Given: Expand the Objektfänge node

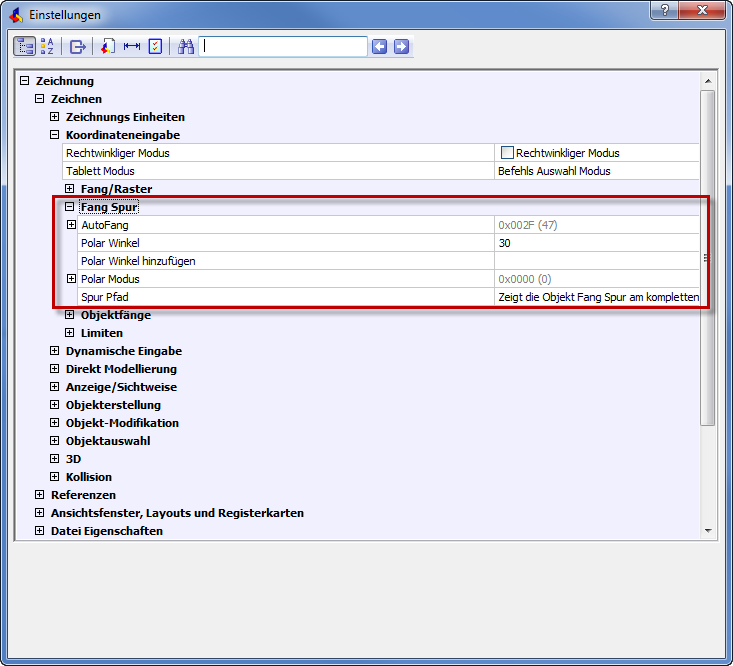Looking at the screenshot, I should tap(70, 315).
